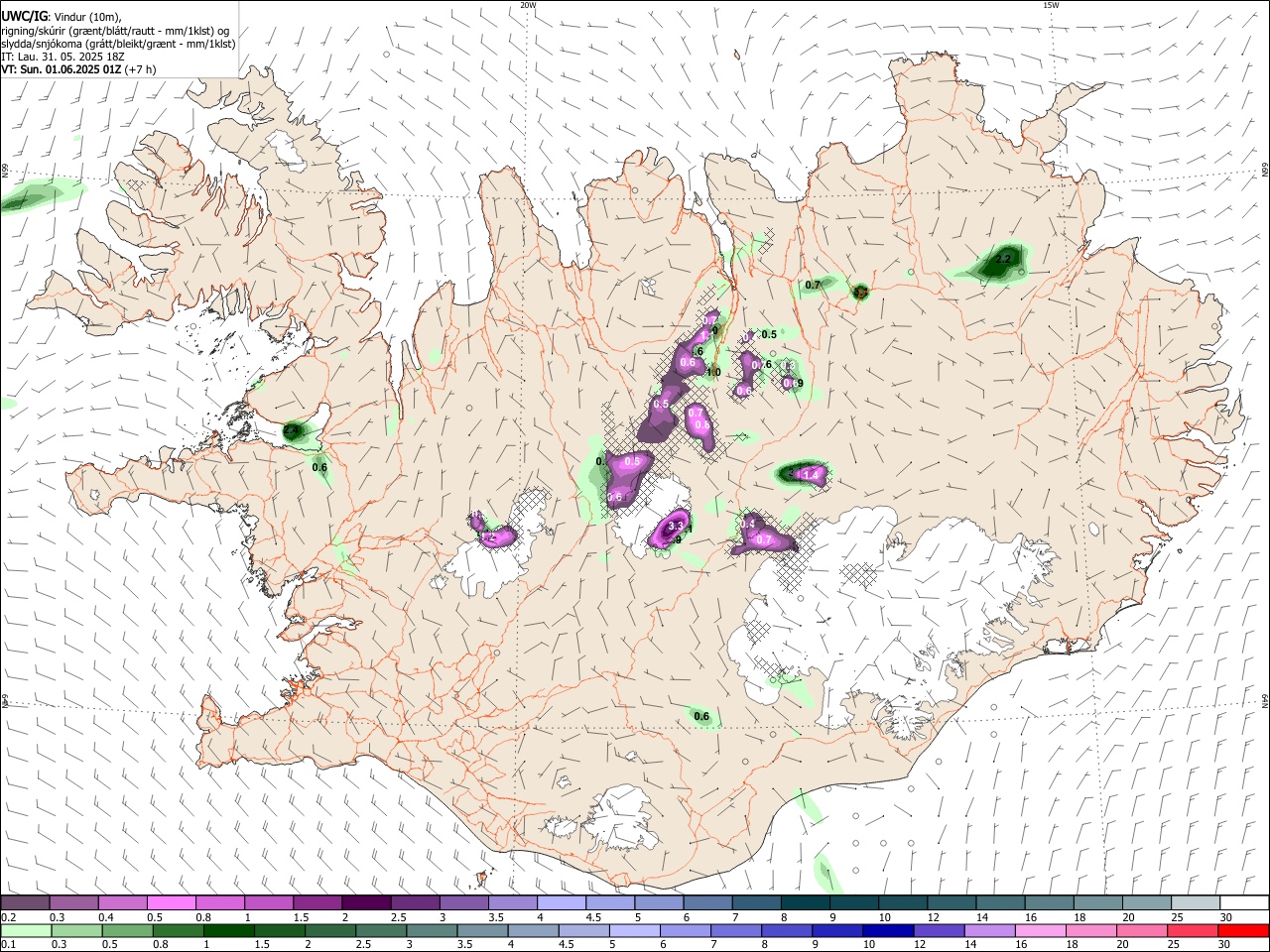Viewport: 1270px width, 952px height.
Task: Click the '1.4' precipitation value label
Action: [811, 475]
